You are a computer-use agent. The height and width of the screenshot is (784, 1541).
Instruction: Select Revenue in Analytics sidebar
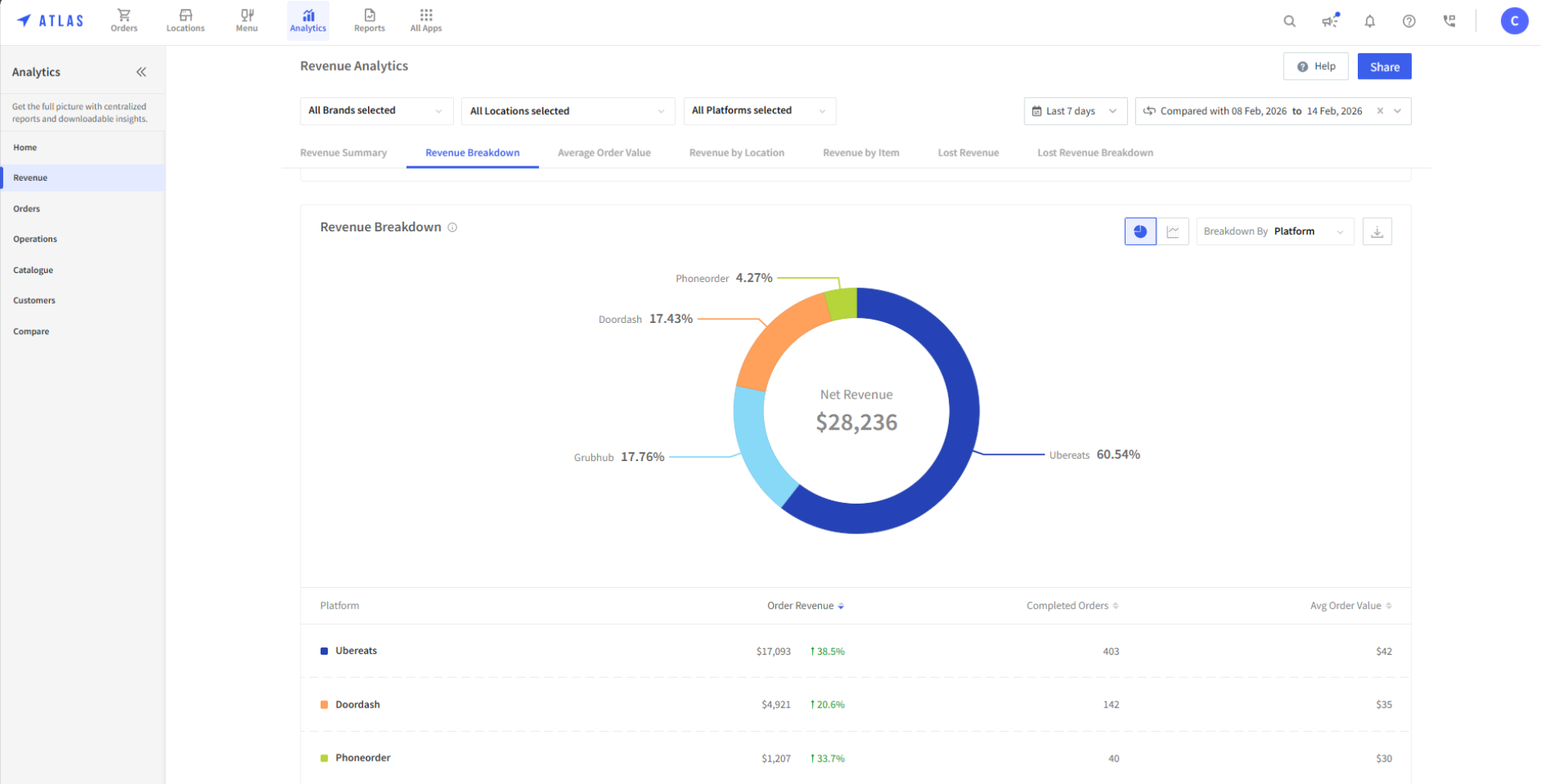(x=84, y=178)
